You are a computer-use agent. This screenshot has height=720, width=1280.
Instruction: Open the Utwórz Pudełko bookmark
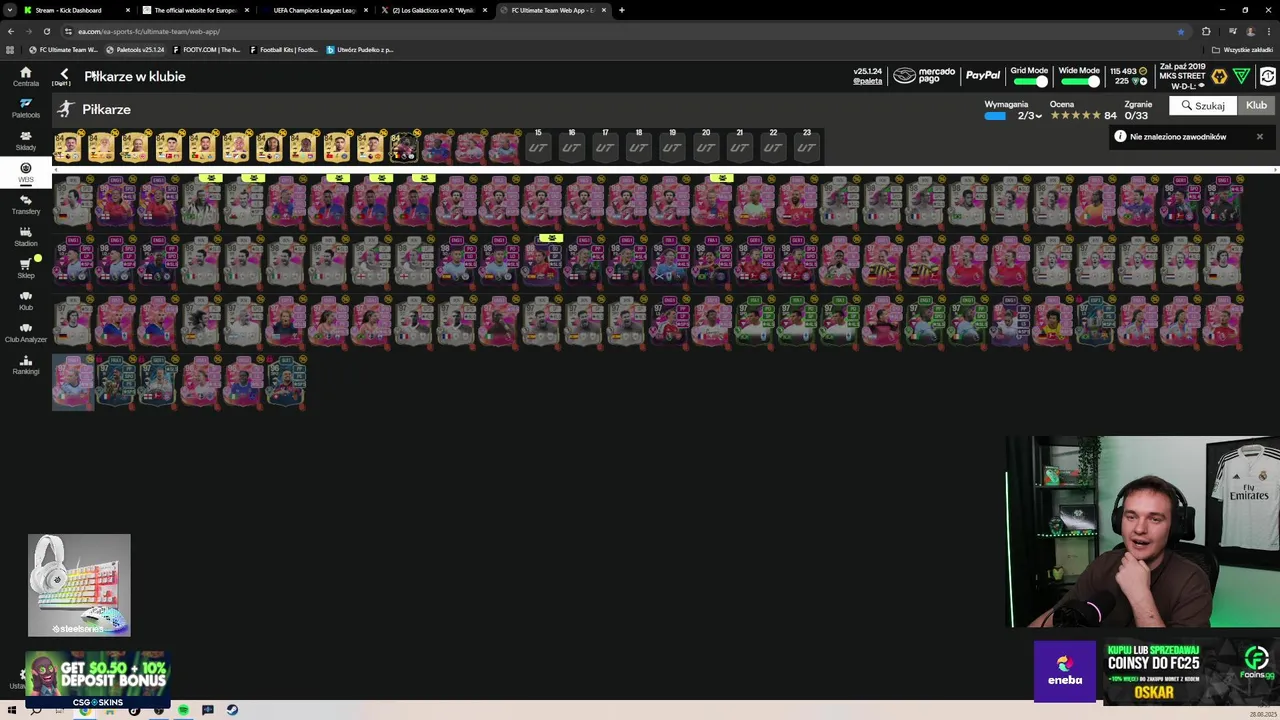(x=360, y=49)
